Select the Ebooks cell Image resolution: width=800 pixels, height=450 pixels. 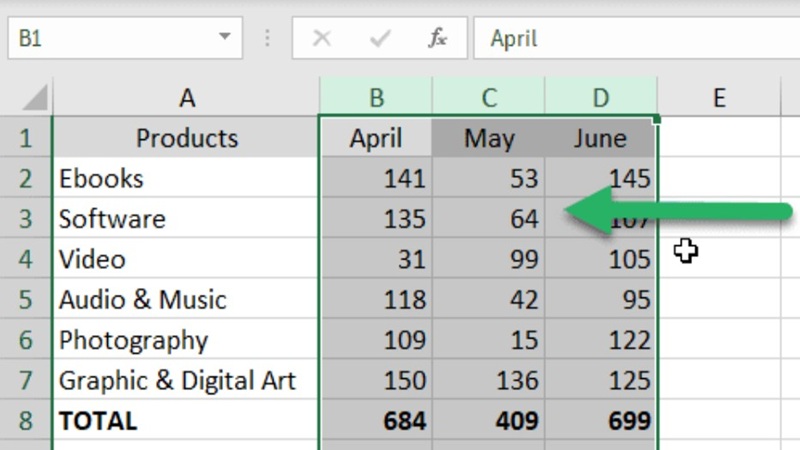point(186,178)
